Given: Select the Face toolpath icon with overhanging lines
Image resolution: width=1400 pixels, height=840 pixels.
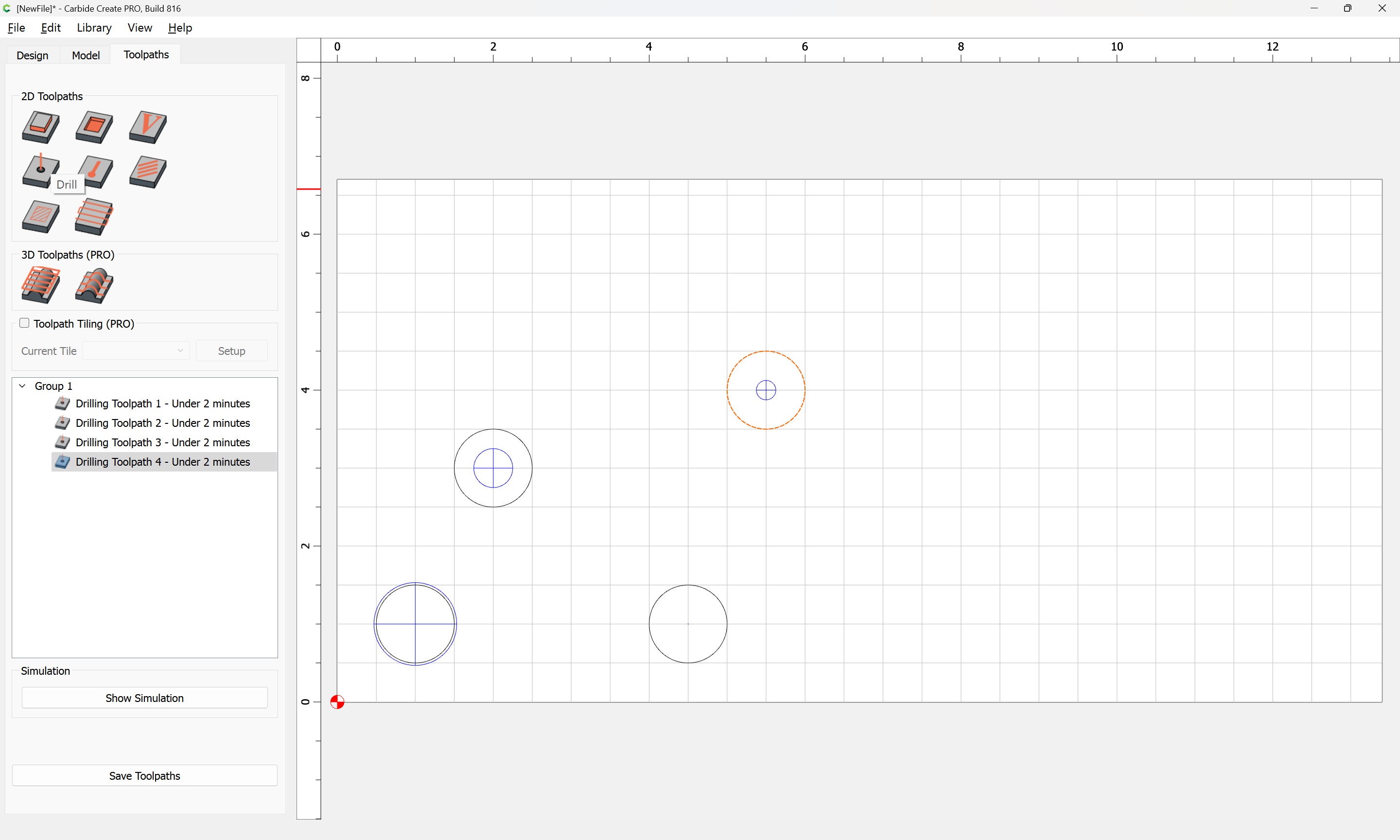Looking at the screenshot, I should pyautogui.click(x=94, y=217).
